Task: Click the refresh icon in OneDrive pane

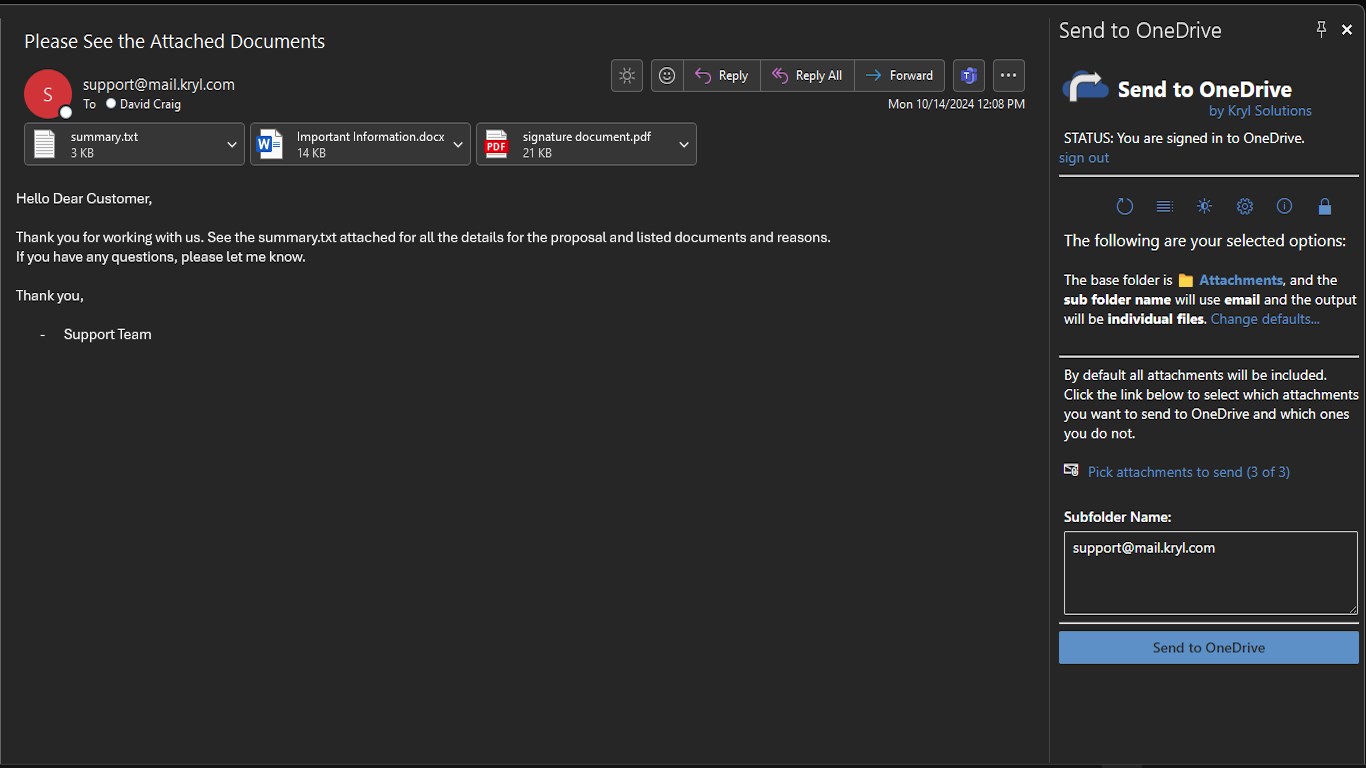Action: 1125,207
